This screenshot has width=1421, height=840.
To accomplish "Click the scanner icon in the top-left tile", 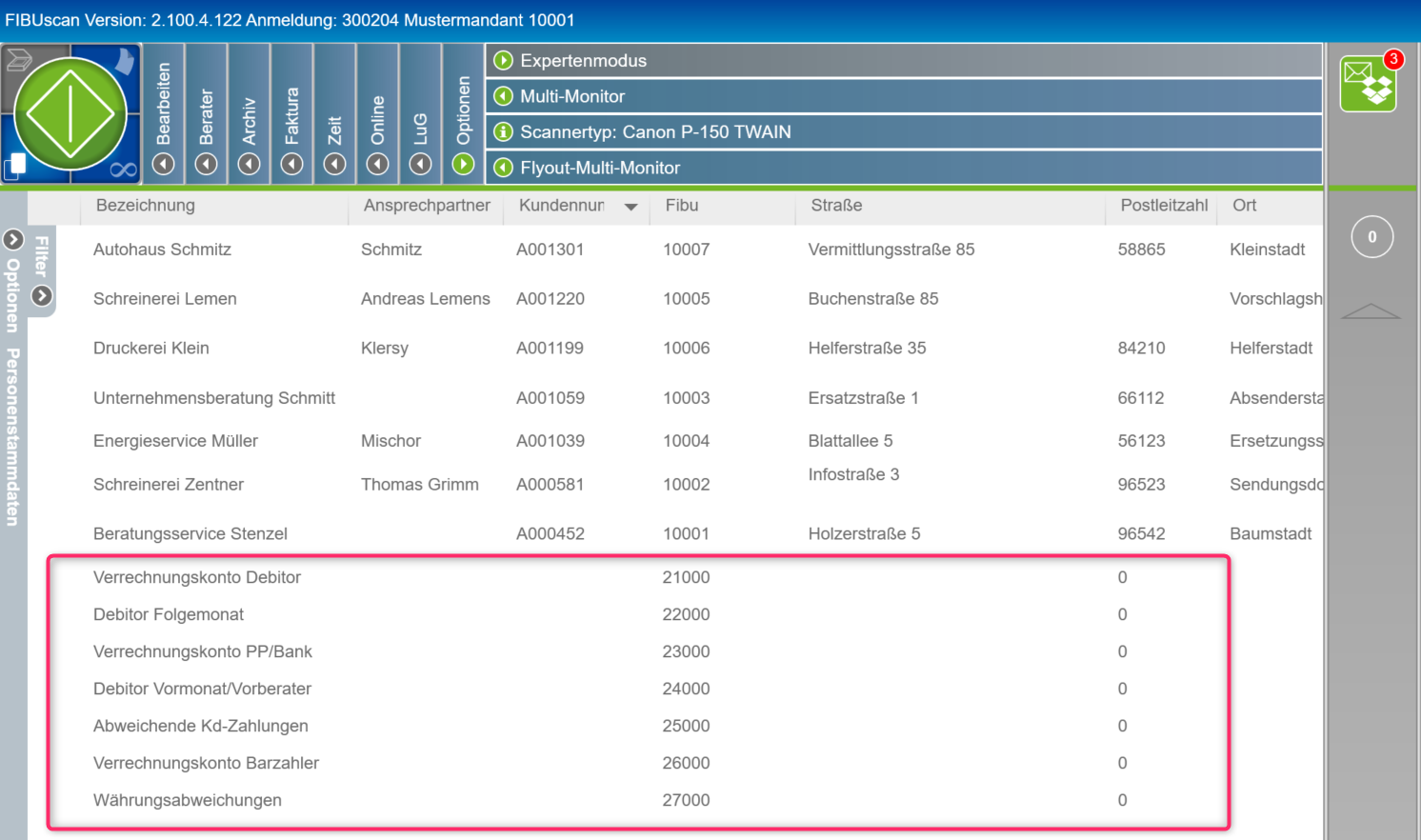I will (19, 61).
